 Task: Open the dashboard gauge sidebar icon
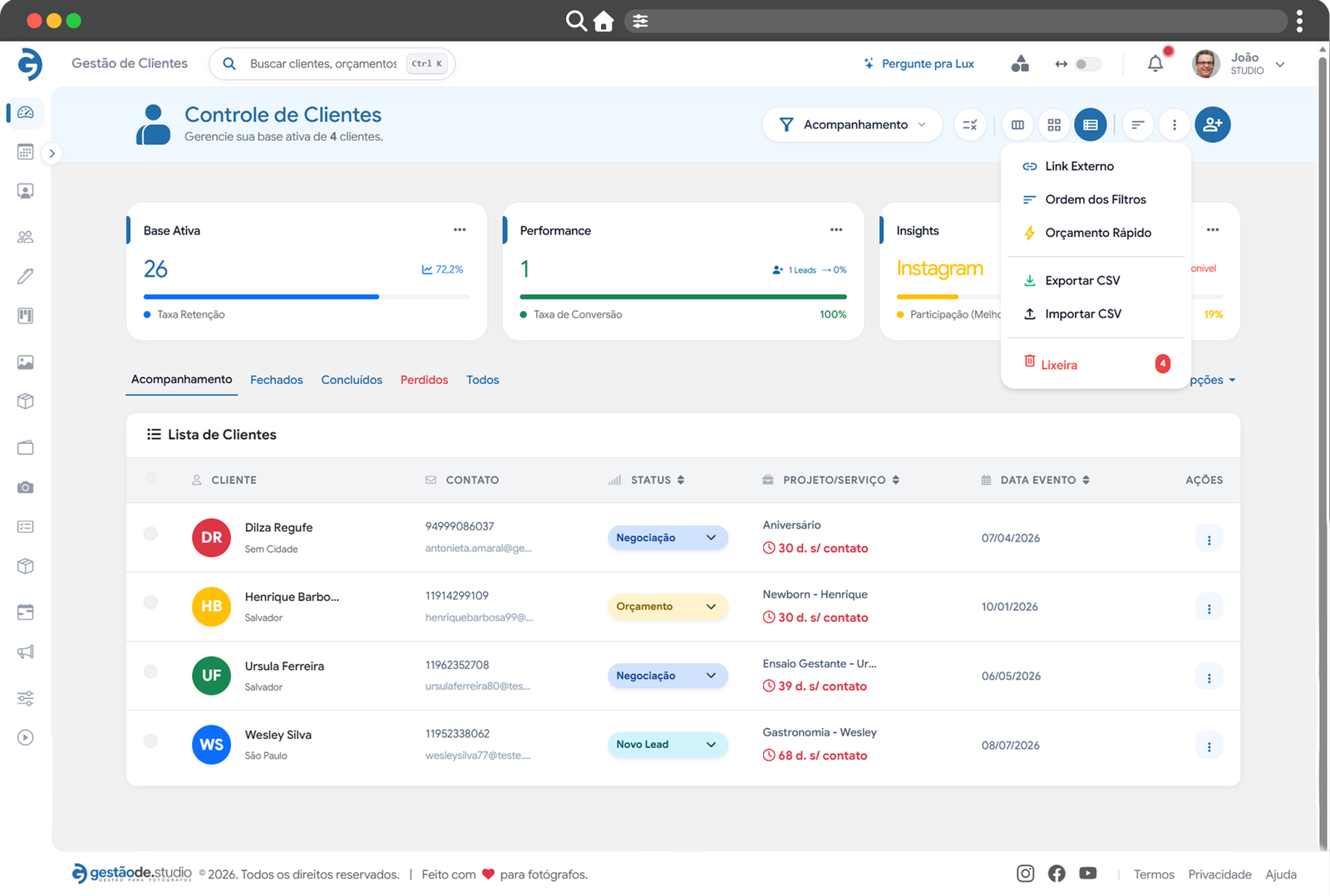(26, 112)
